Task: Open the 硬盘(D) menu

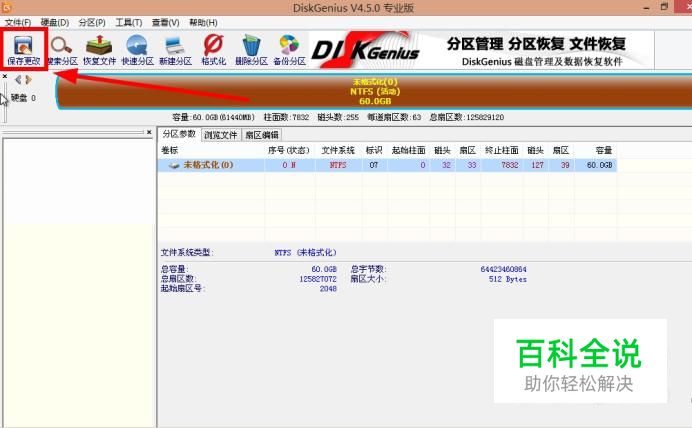Action: click(x=55, y=23)
